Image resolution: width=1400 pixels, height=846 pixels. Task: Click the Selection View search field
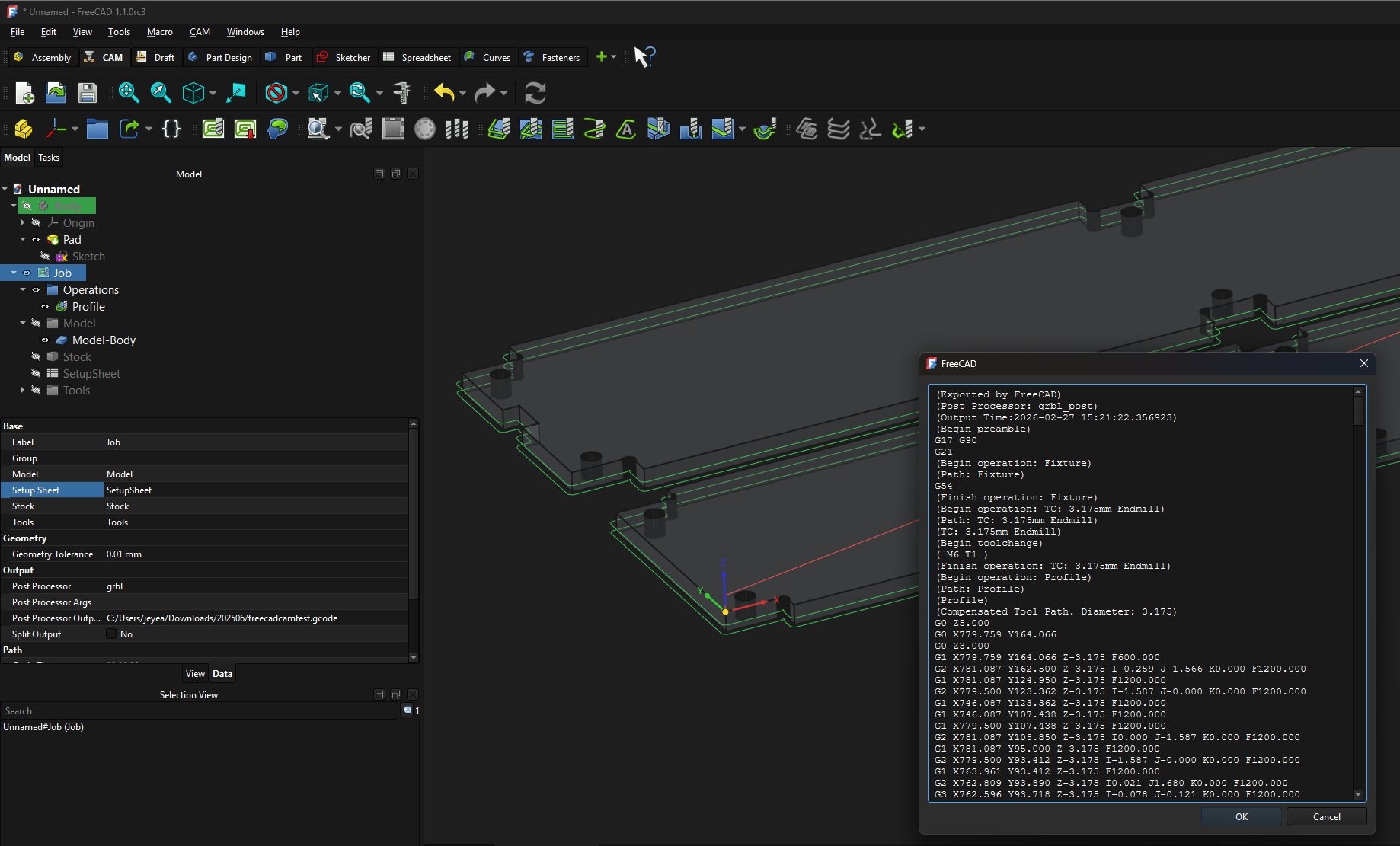(x=200, y=711)
